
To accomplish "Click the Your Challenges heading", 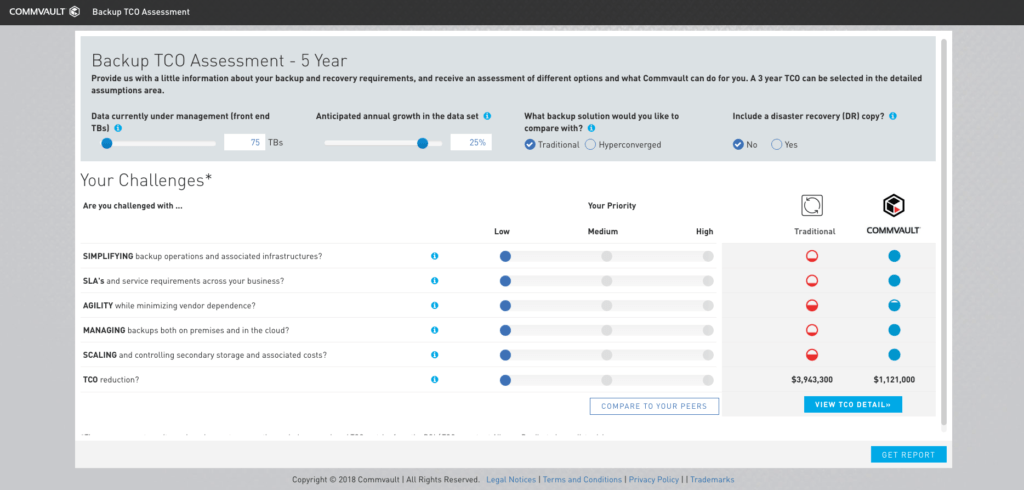I will (146, 180).
